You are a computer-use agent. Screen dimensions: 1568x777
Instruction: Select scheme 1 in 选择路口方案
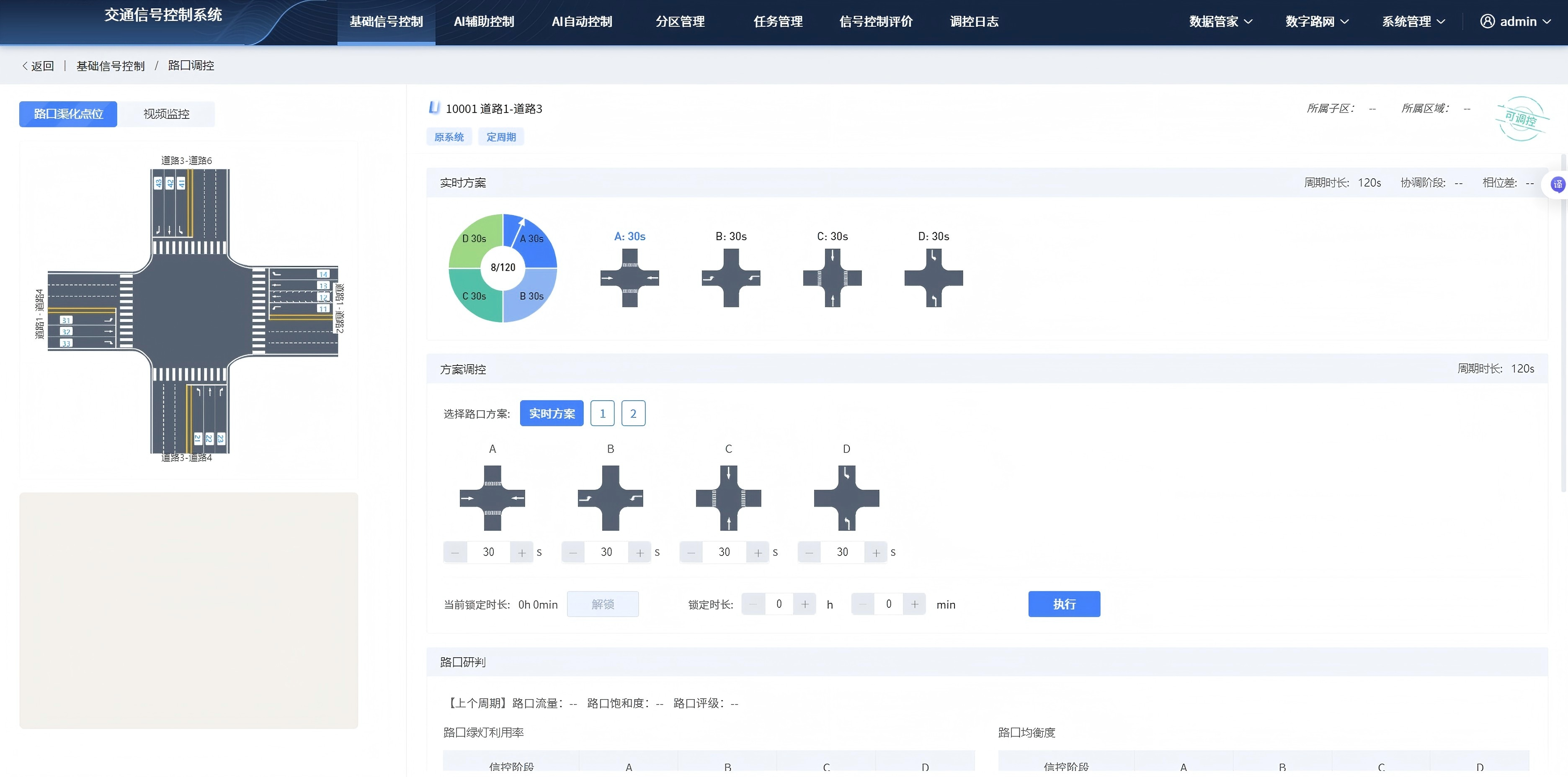click(602, 412)
